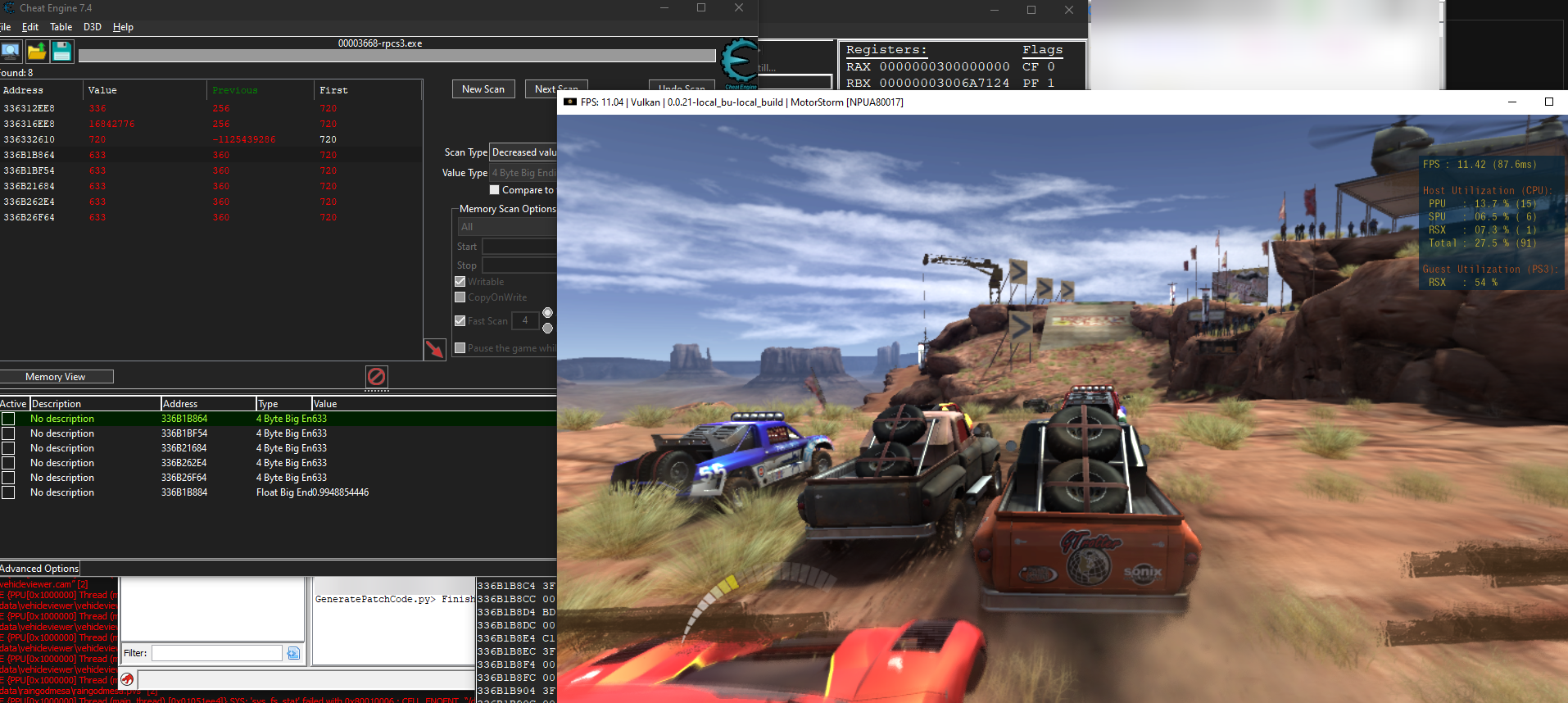Click the Start address input field
The height and width of the screenshot is (703, 1568).
click(x=519, y=247)
